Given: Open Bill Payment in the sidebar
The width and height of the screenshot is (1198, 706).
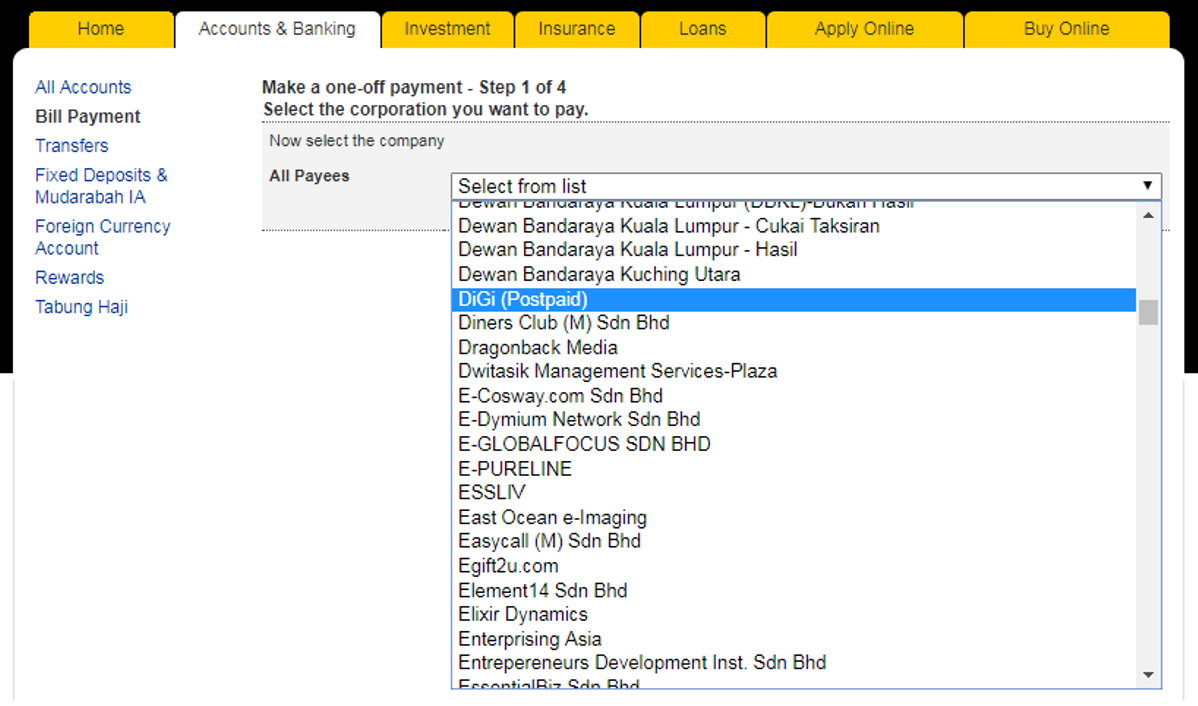Looking at the screenshot, I should [88, 116].
